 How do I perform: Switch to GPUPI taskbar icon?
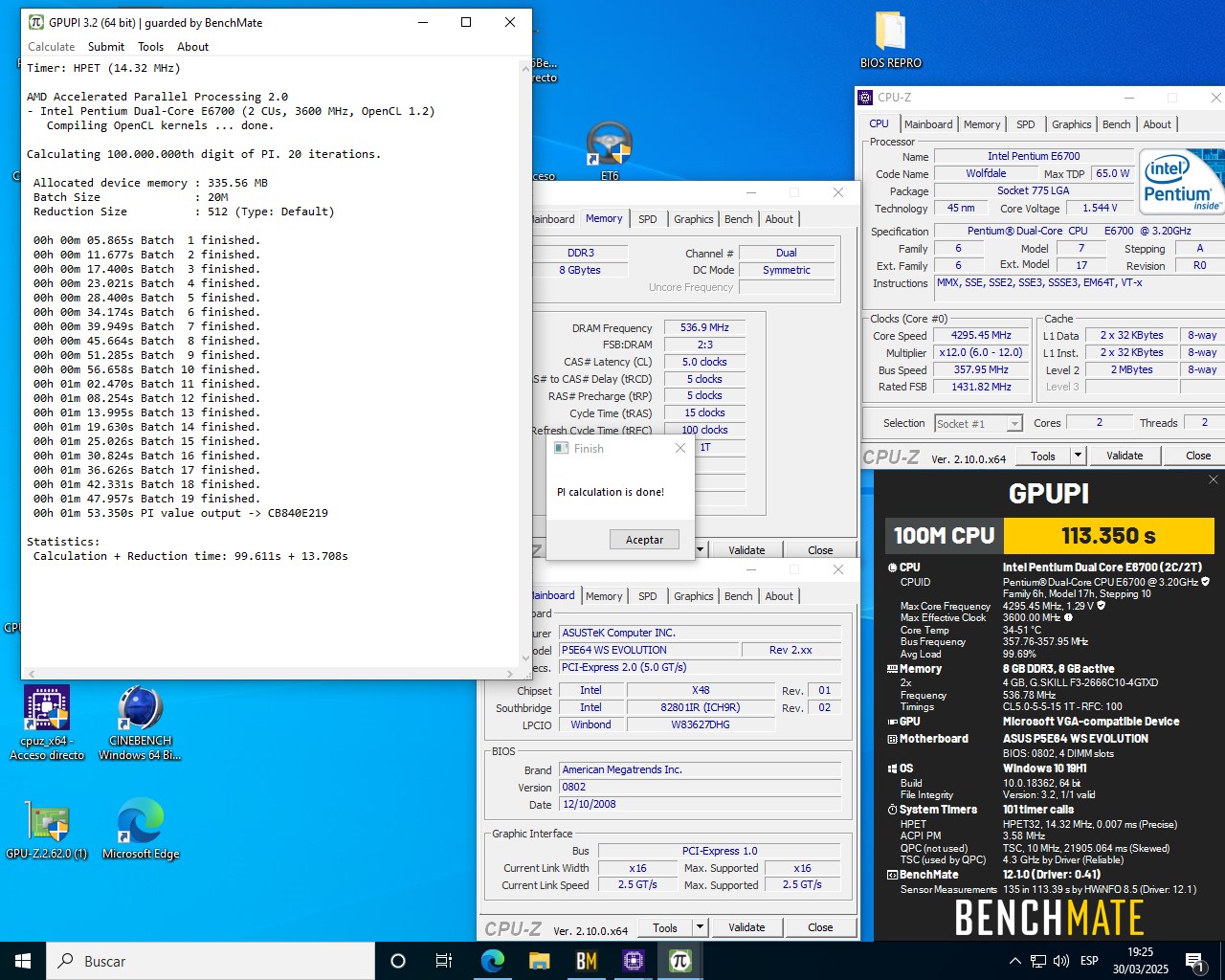pyautogui.click(x=680, y=961)
